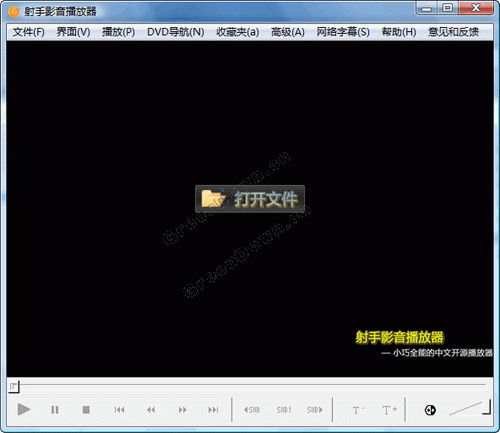
Task: Decrease subtitle delay with the left SUB icon
Action: 252,410
